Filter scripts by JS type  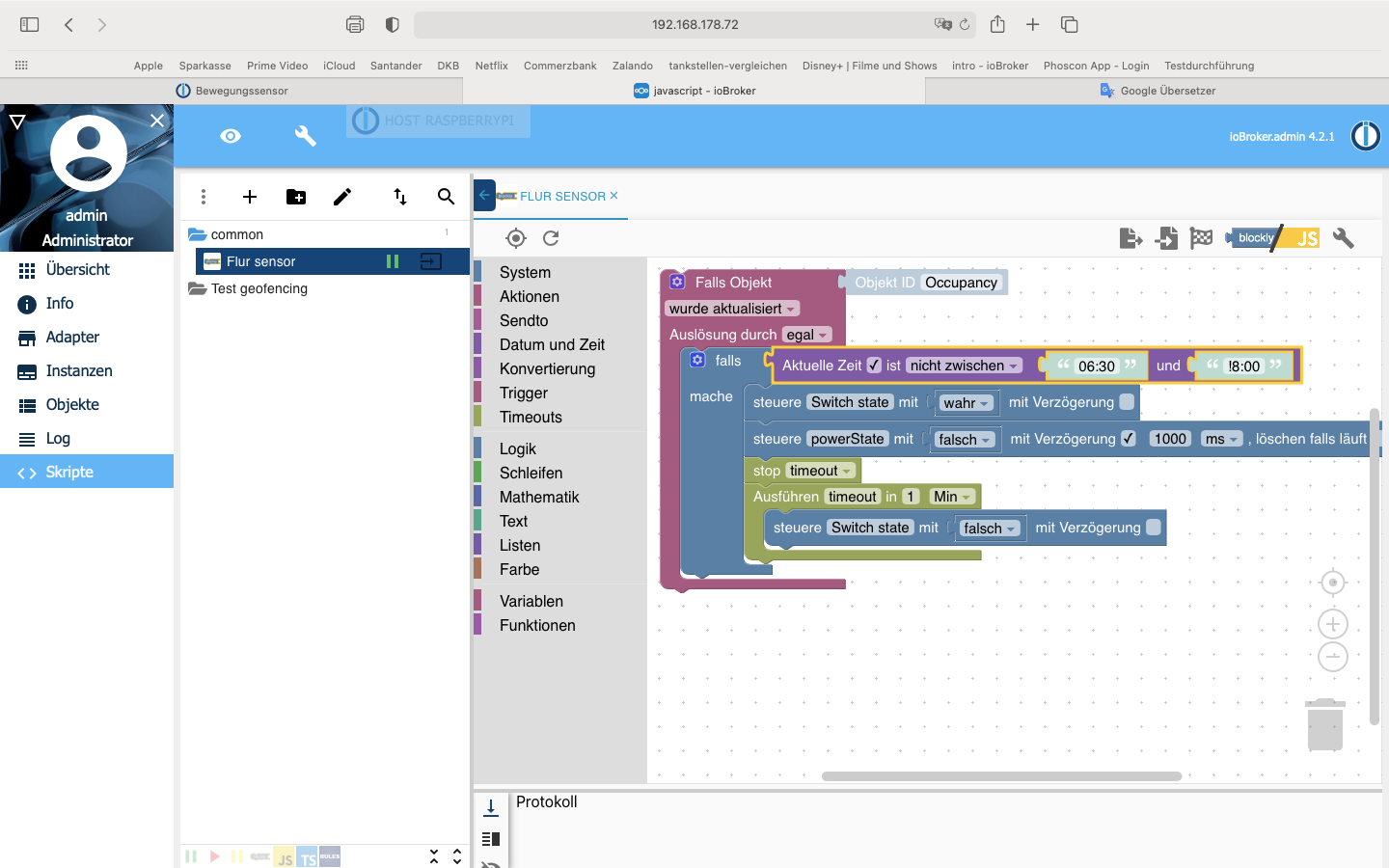285,856
